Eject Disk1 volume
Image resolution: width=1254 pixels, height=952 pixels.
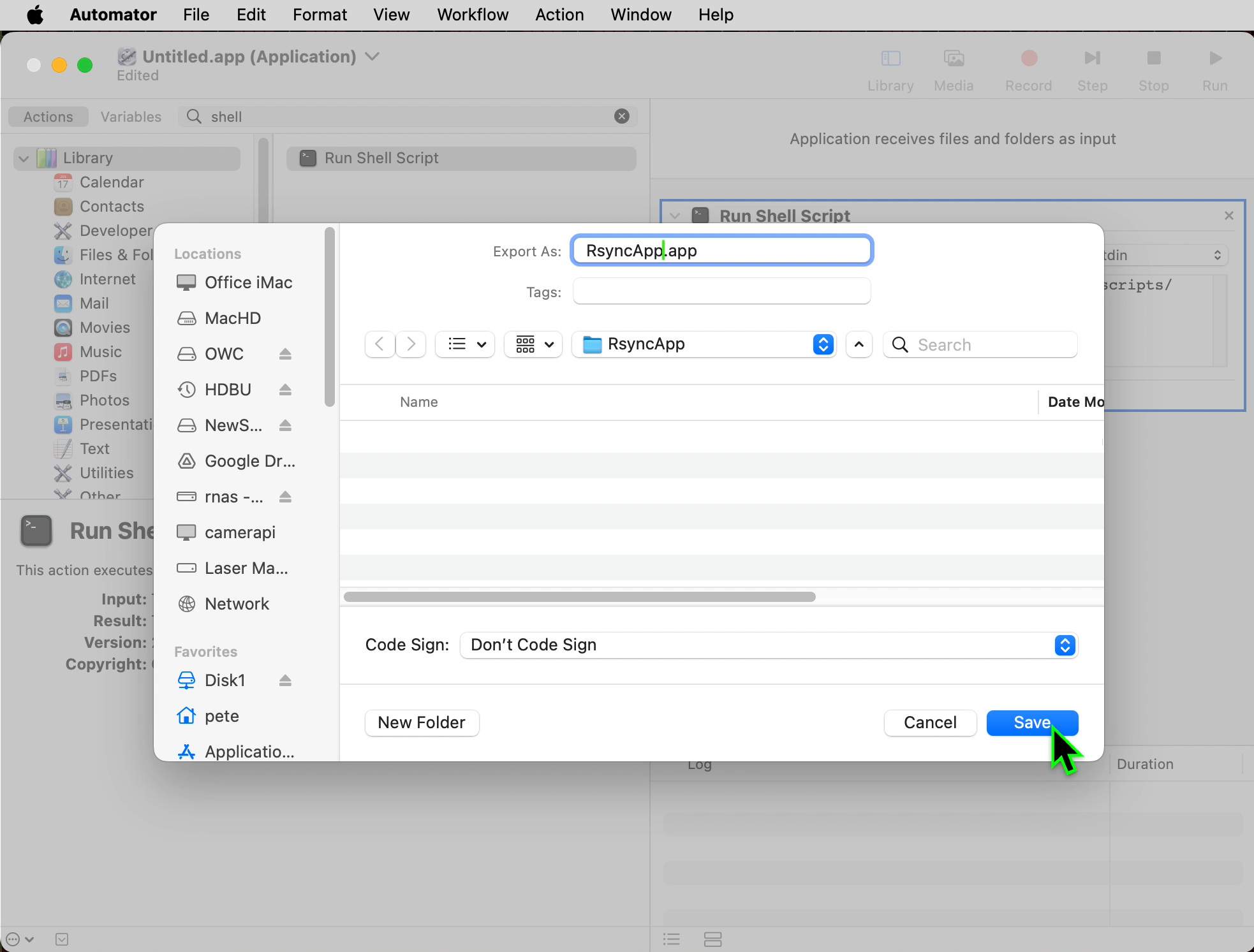pyautogui.click(x=285, y=680)
